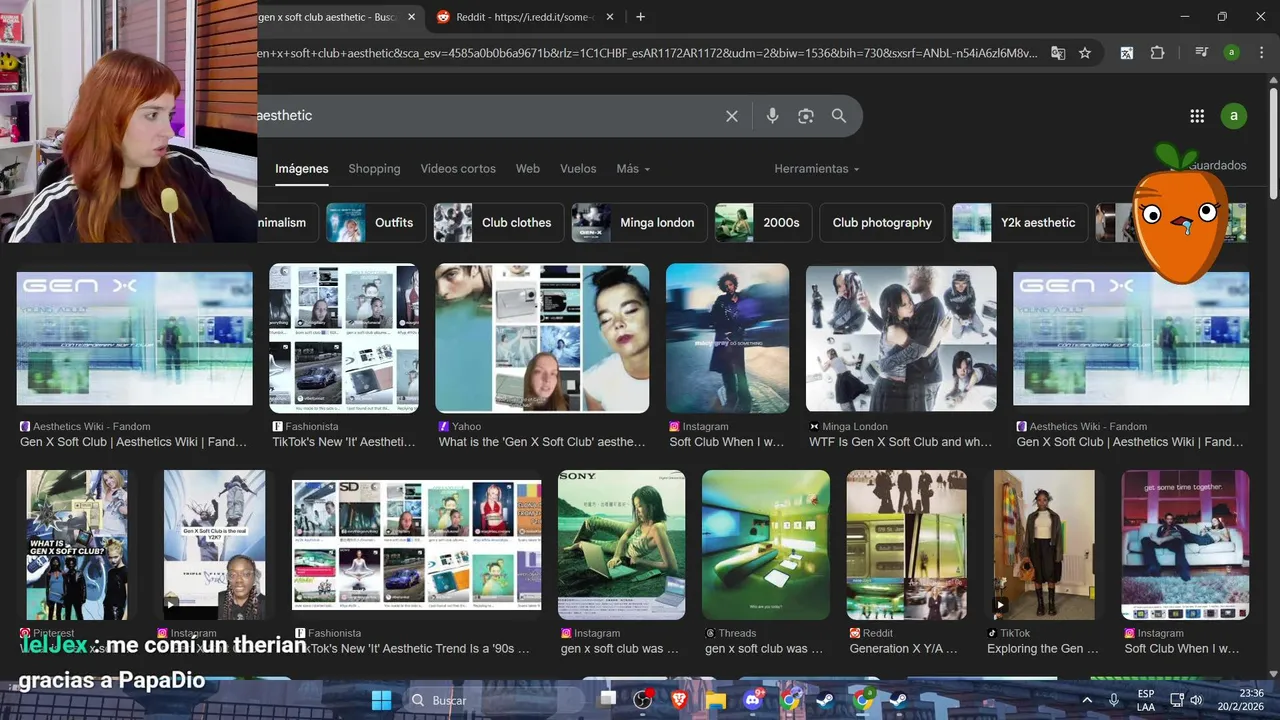The width and height of the screenshot is (1280, 720).
Task: Switch to the Videos cortos tab
Action: (458, 169)
